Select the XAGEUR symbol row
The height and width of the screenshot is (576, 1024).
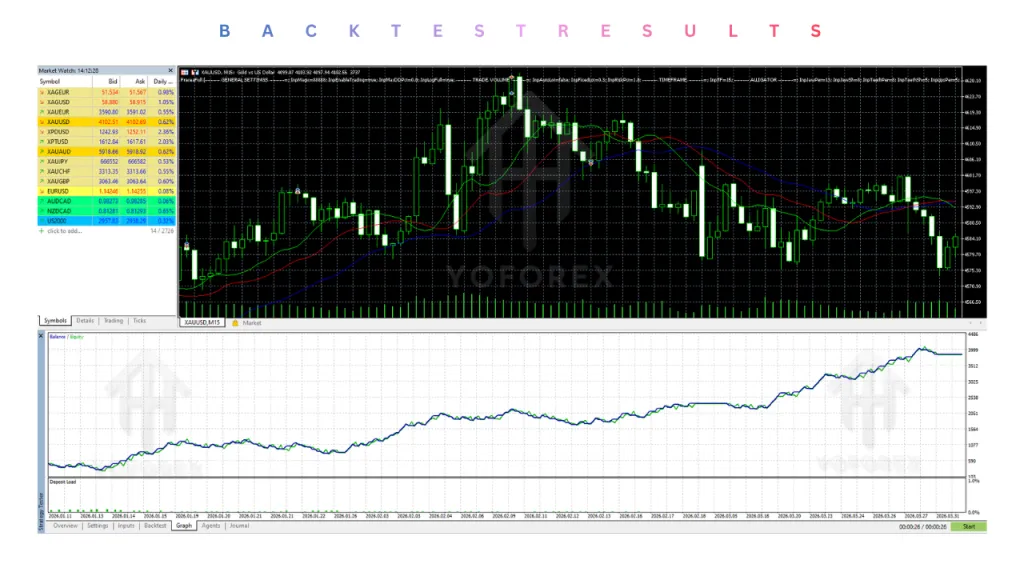[x=106, y=93]
